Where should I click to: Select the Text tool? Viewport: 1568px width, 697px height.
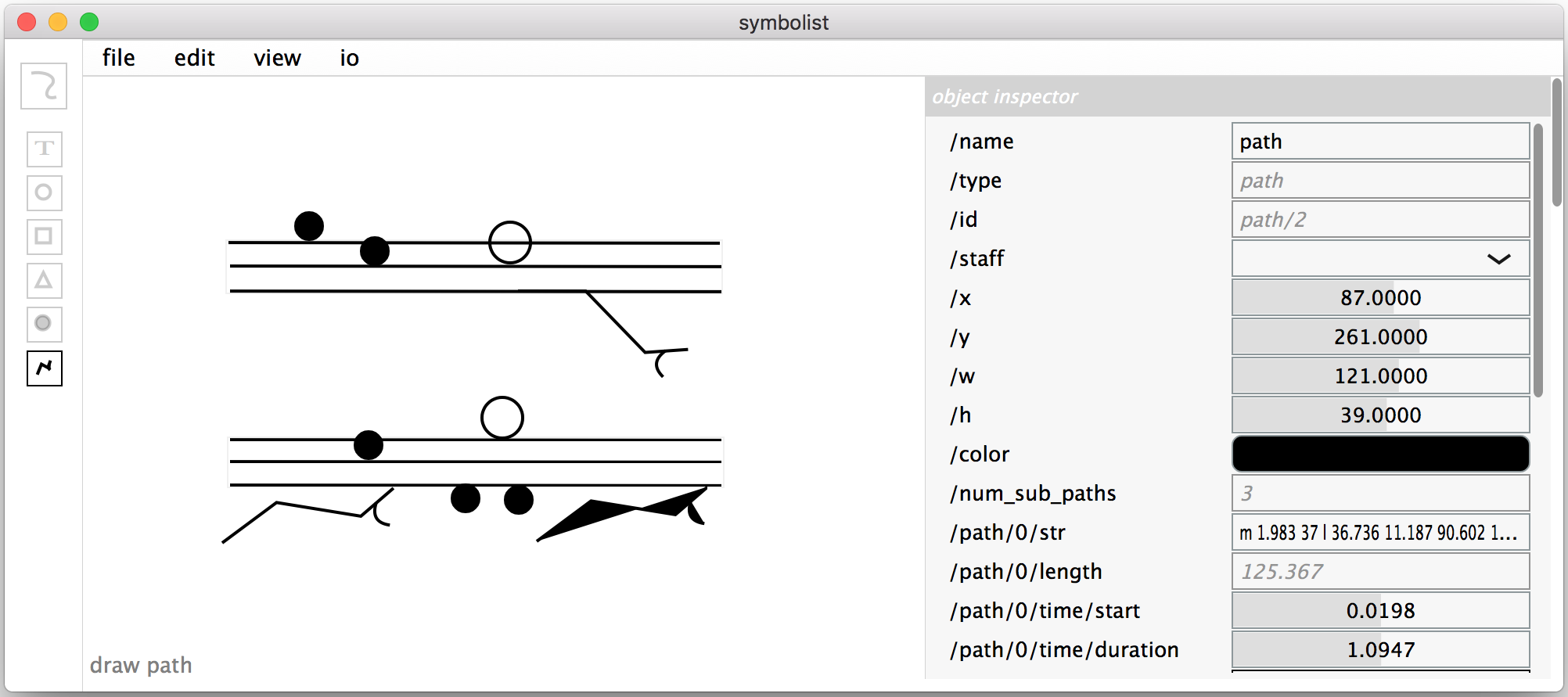pyautogui.click(x=44, y=149)
